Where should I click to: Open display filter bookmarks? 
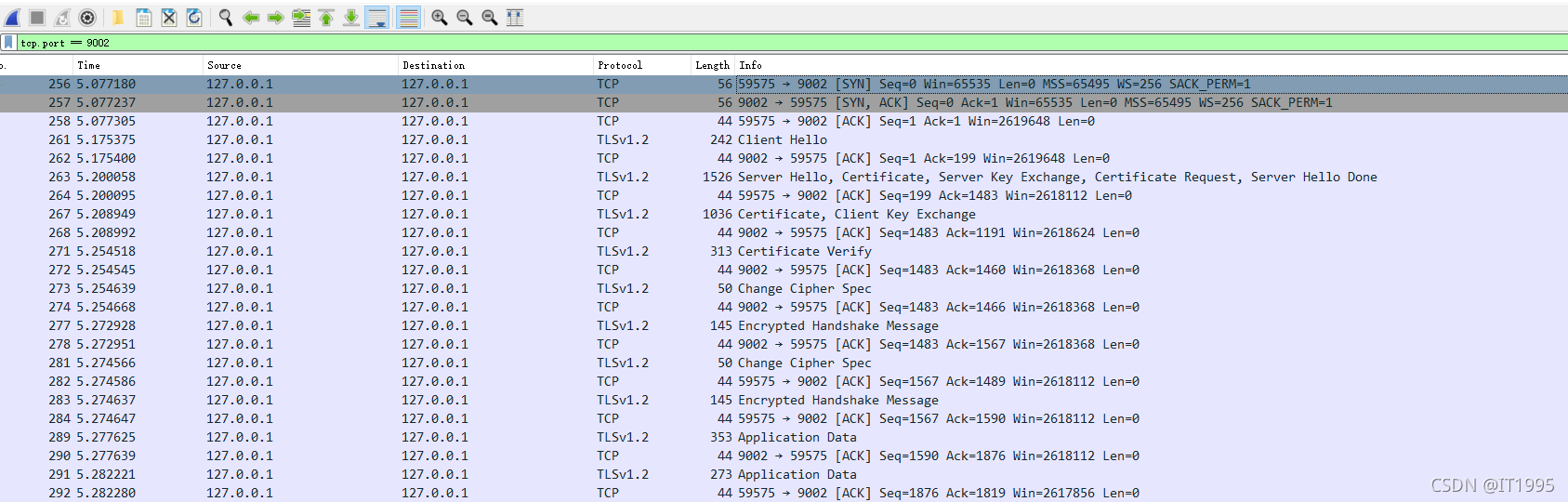[x=8, y=43]
